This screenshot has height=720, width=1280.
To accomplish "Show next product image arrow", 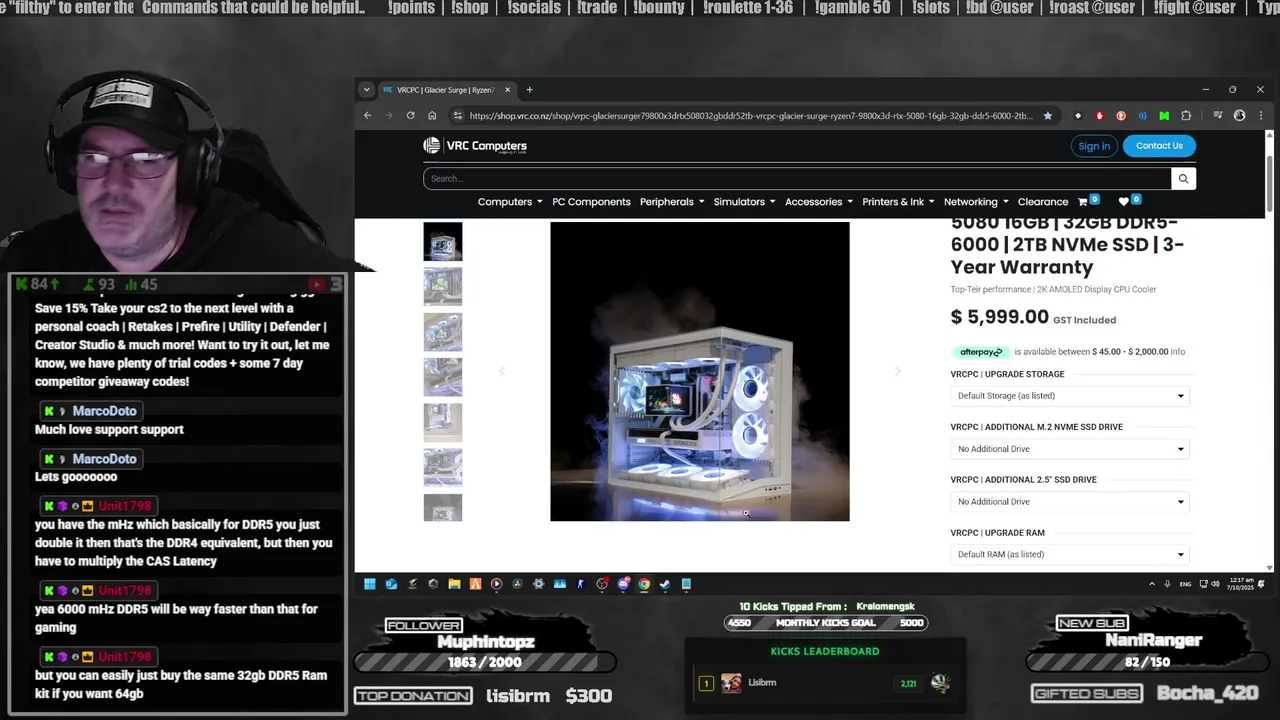I will click(897, 371).
